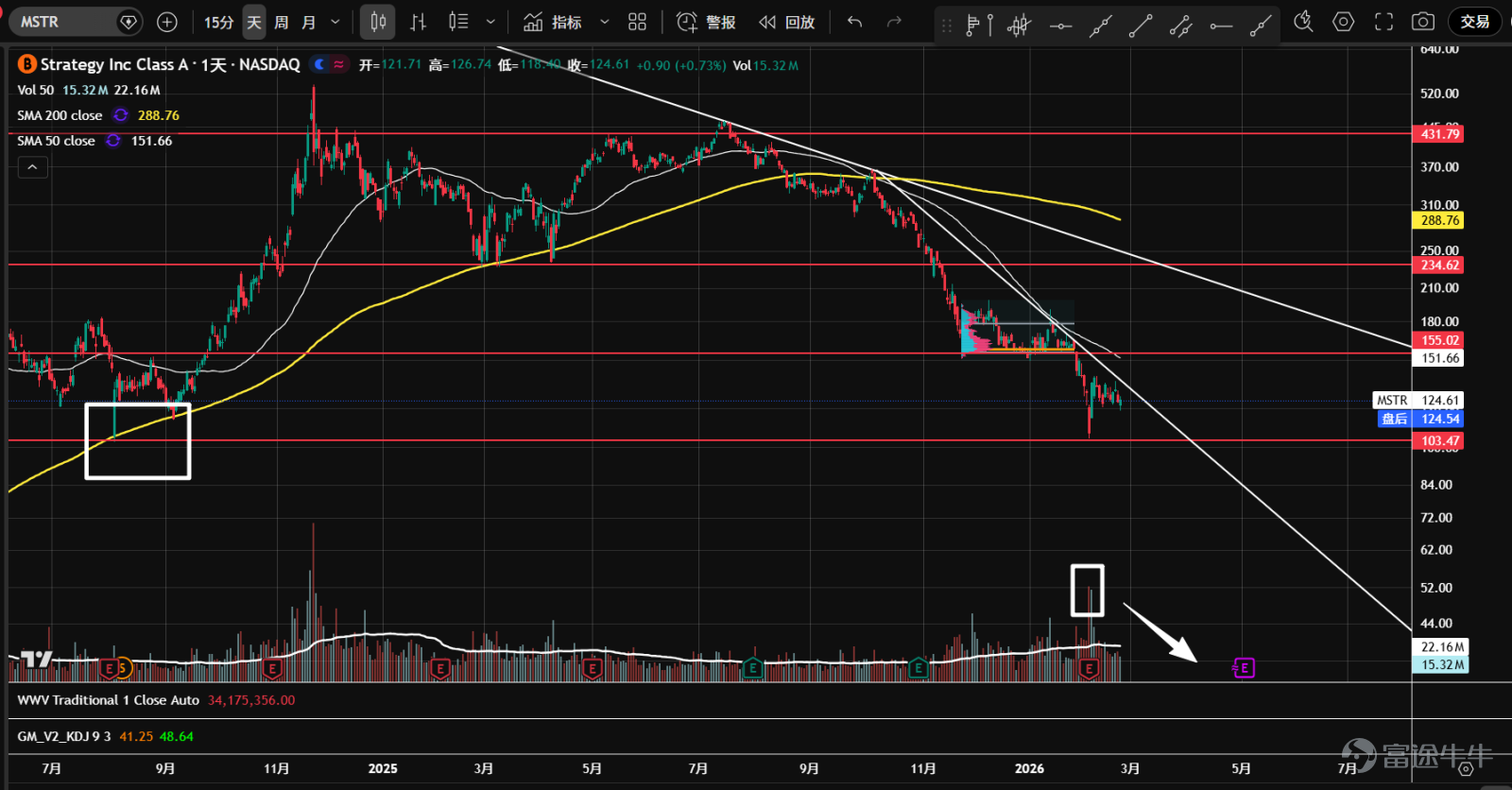Click the 234.62 red price label

pyautogui.click(x=1437, y=266)
